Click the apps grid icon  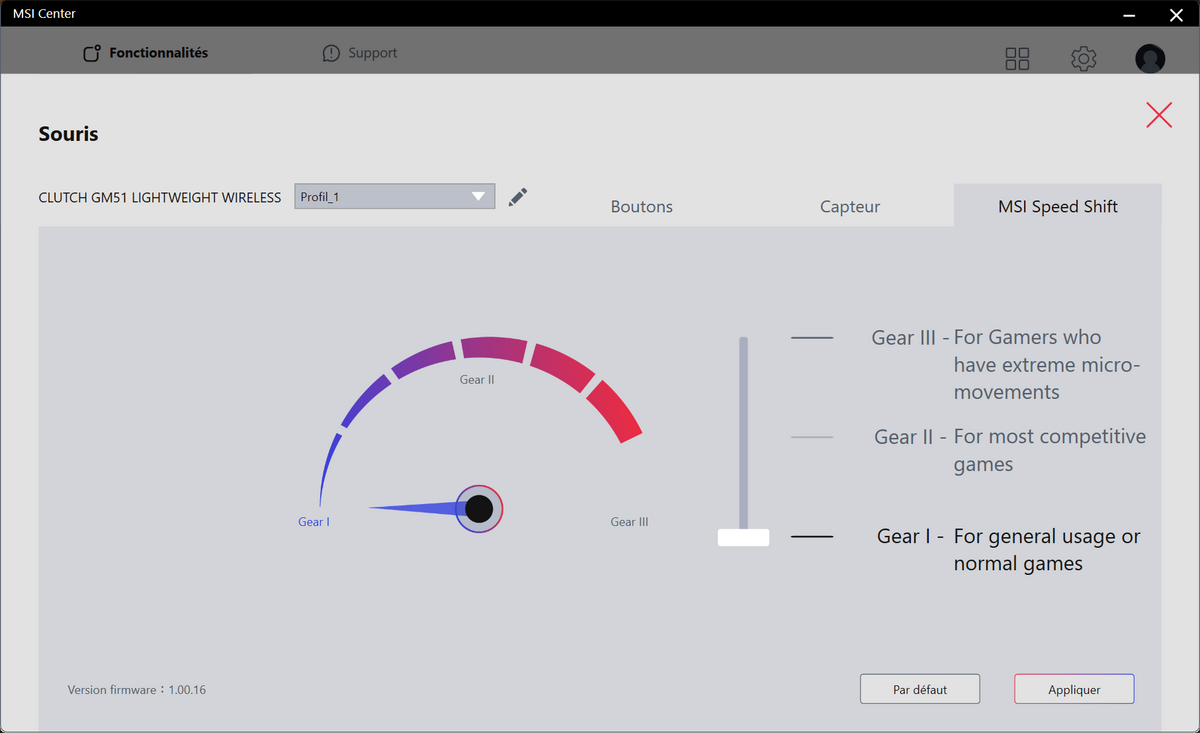[x=1017, y=59]
